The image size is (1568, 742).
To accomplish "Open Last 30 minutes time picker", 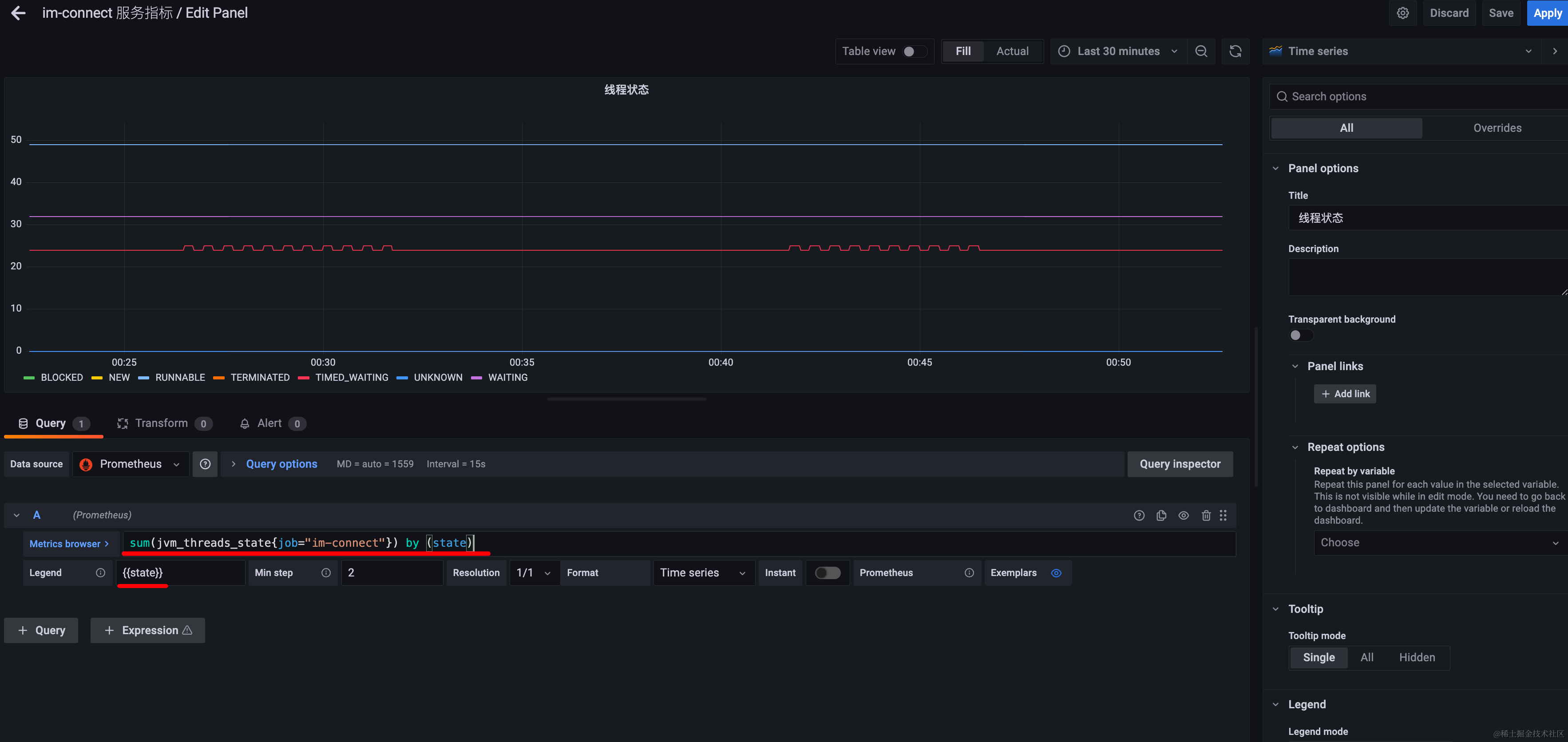I will 1118,51.
